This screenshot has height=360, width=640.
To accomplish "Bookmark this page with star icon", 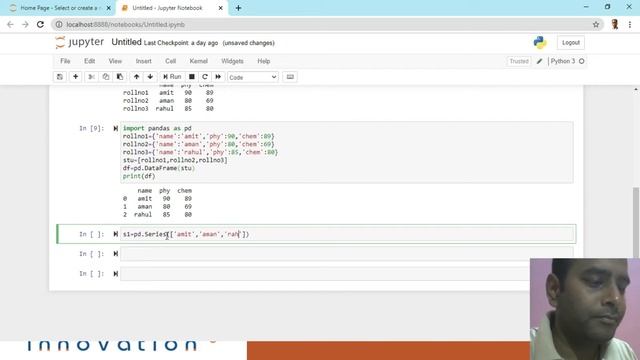I will coord(596,24).
